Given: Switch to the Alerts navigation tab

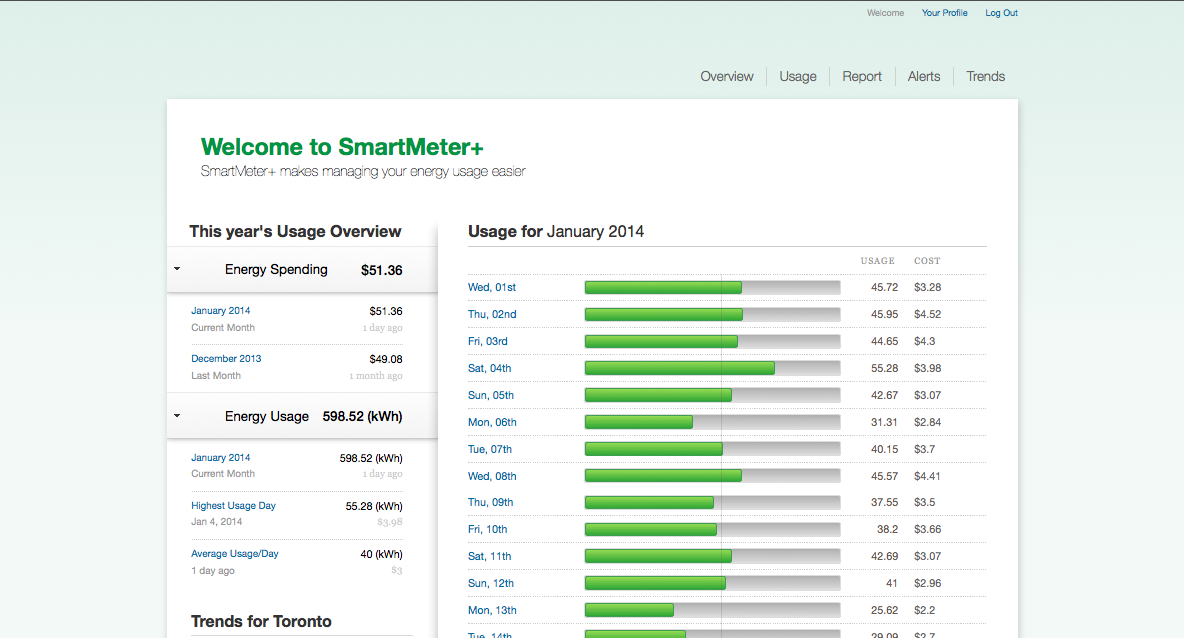Looking at the screenshot, I should pos(923,76).
